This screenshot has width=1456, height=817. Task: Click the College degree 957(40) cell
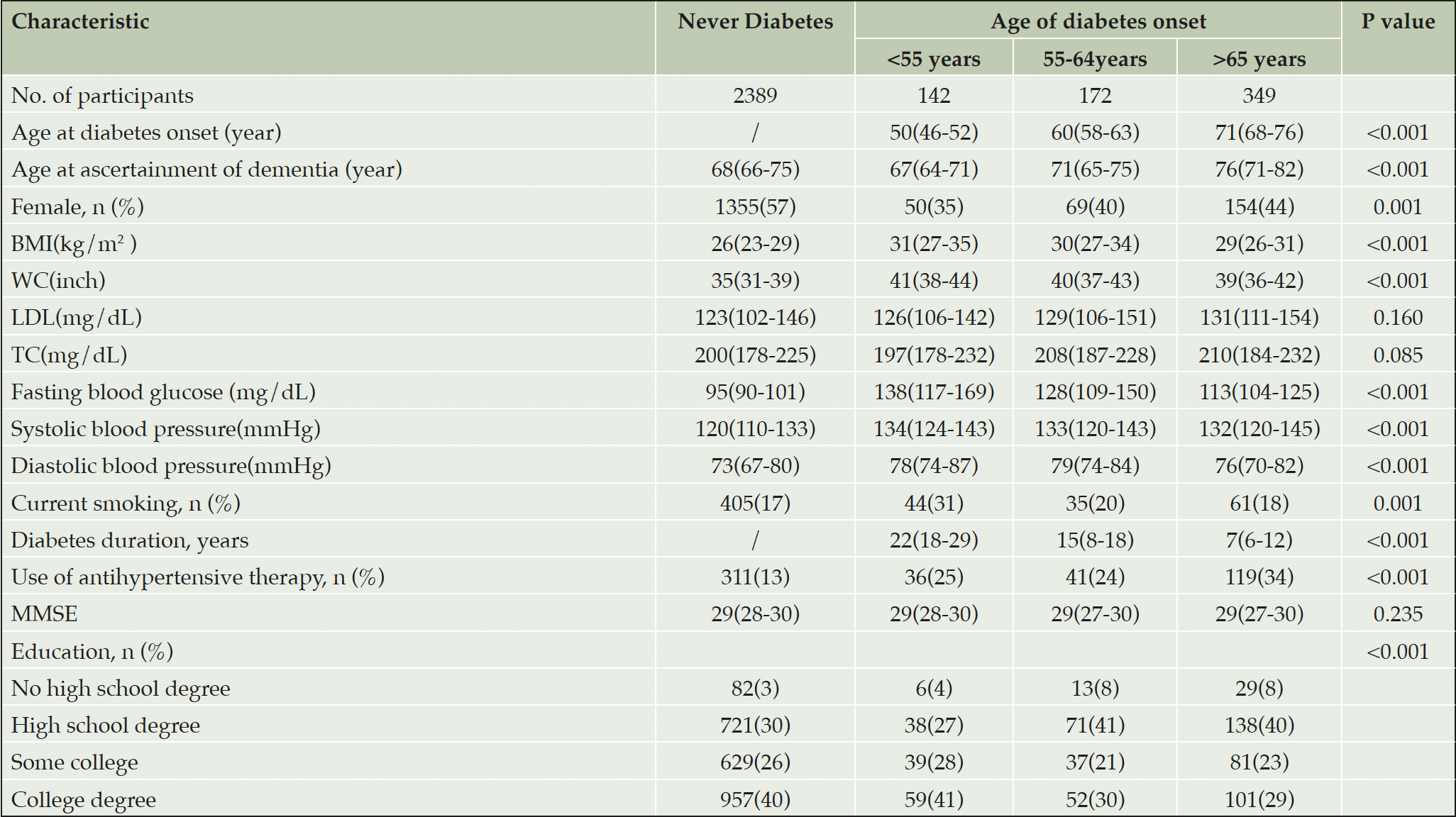[x=755, y=800]
